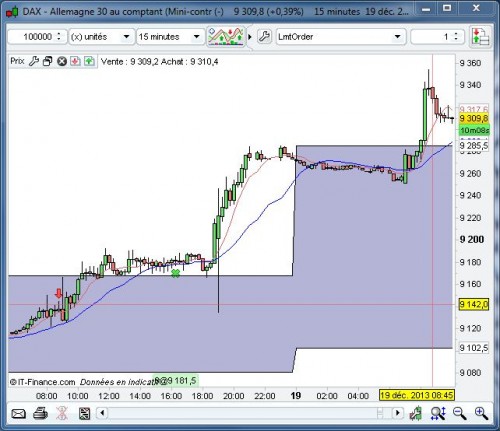Click the envelope mail icon in bottom bar

[x=18, y=414]
